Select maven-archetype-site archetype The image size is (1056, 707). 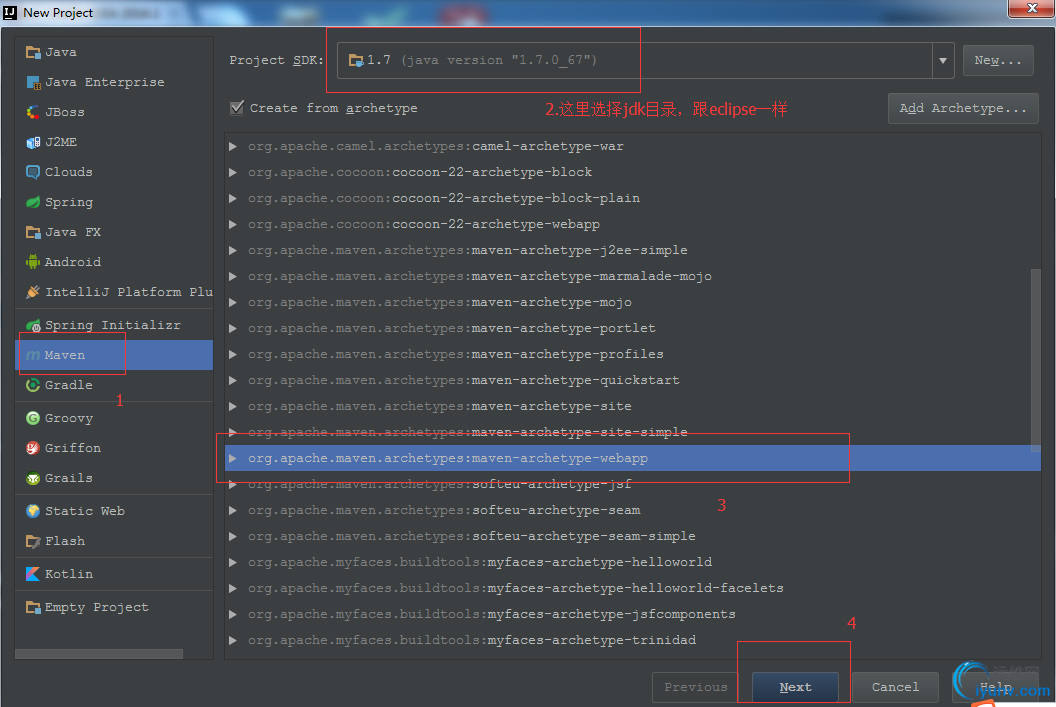[x=632, y=407]
